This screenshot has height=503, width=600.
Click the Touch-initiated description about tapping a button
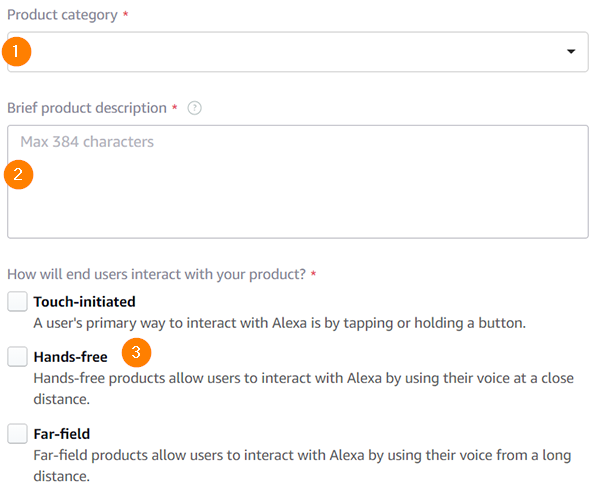click(x=280, y=323)
